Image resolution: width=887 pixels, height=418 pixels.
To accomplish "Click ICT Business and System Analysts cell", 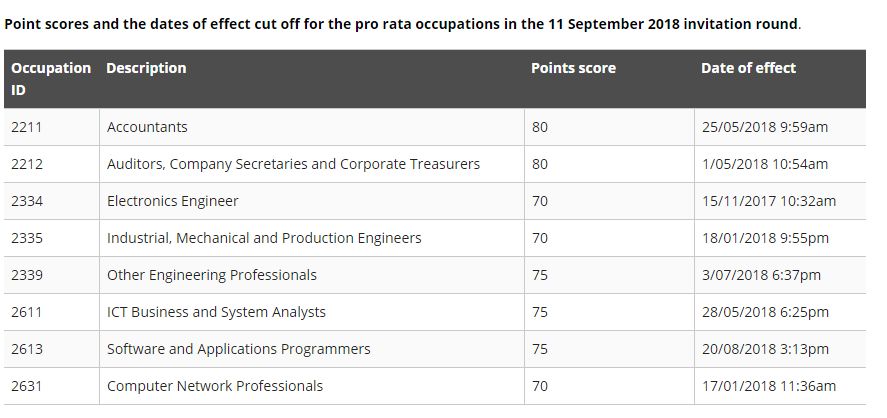I will (x=312, y=312).
